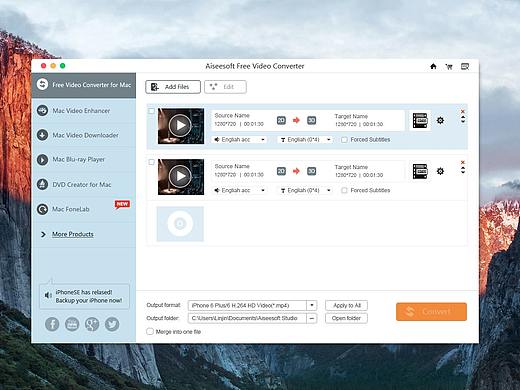
Task: Tick the first video's selection checkbox
Action: (x=151, y=111)
